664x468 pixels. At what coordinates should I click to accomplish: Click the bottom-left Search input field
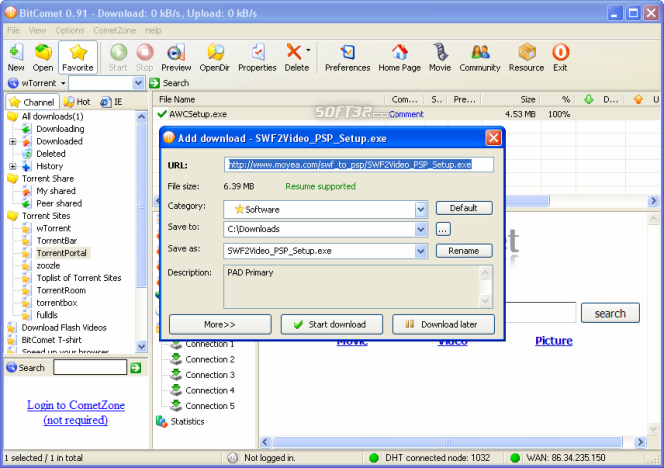click(x=90, y=367)
